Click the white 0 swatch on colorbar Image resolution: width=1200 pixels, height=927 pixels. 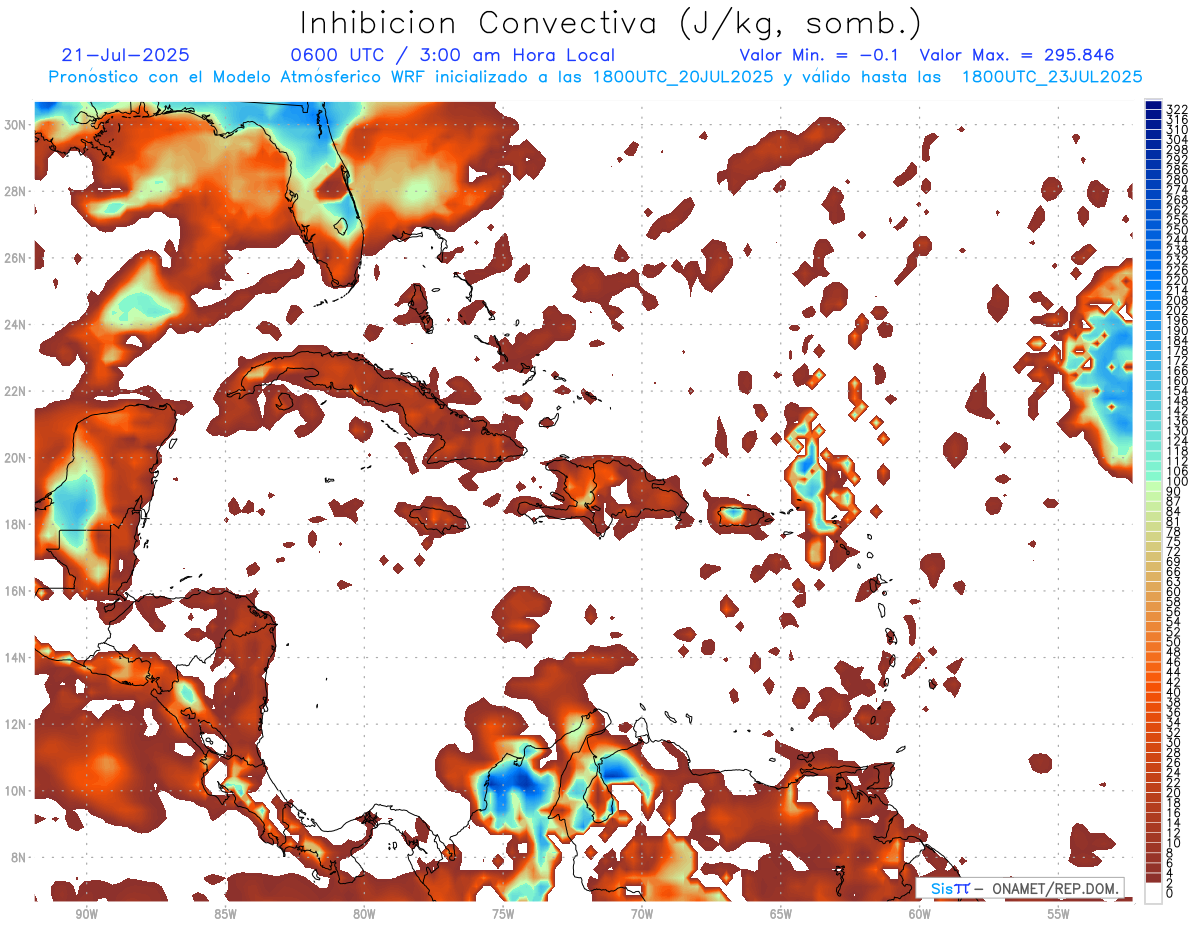1153,892
